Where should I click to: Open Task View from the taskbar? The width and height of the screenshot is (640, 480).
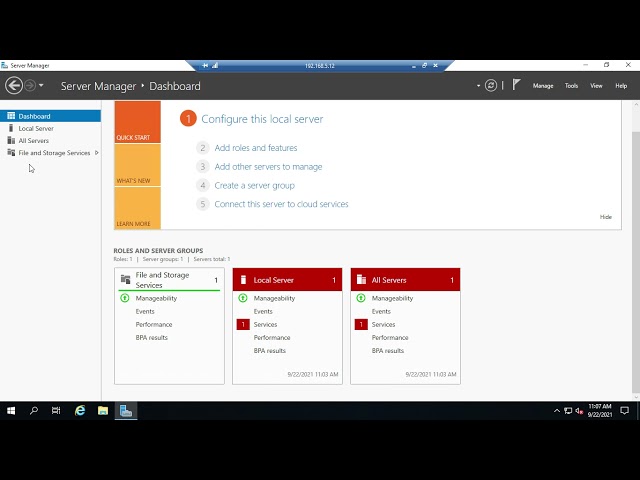pos(56,411)
